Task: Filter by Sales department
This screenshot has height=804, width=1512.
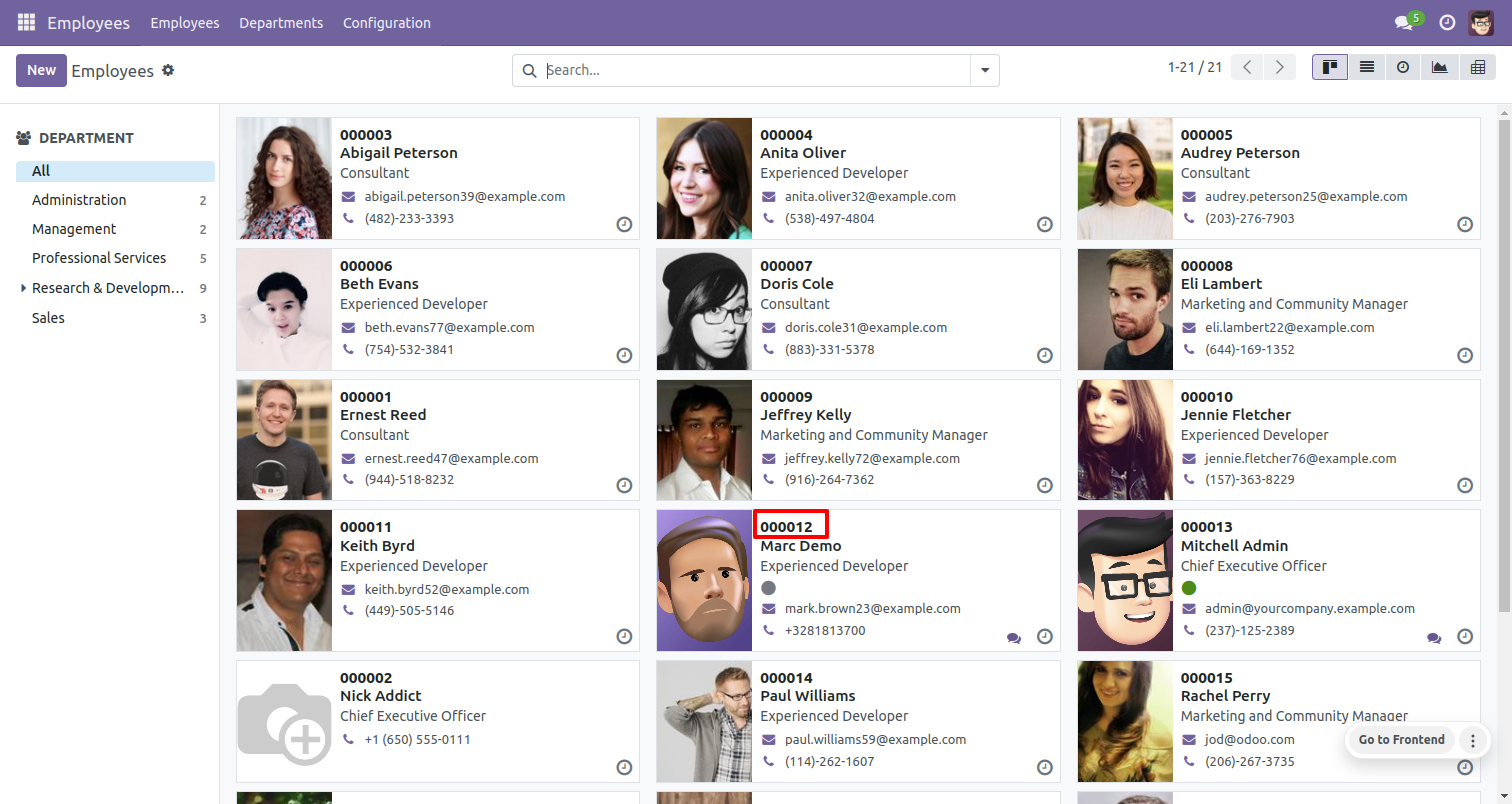Action: click(x=115, y=318)
